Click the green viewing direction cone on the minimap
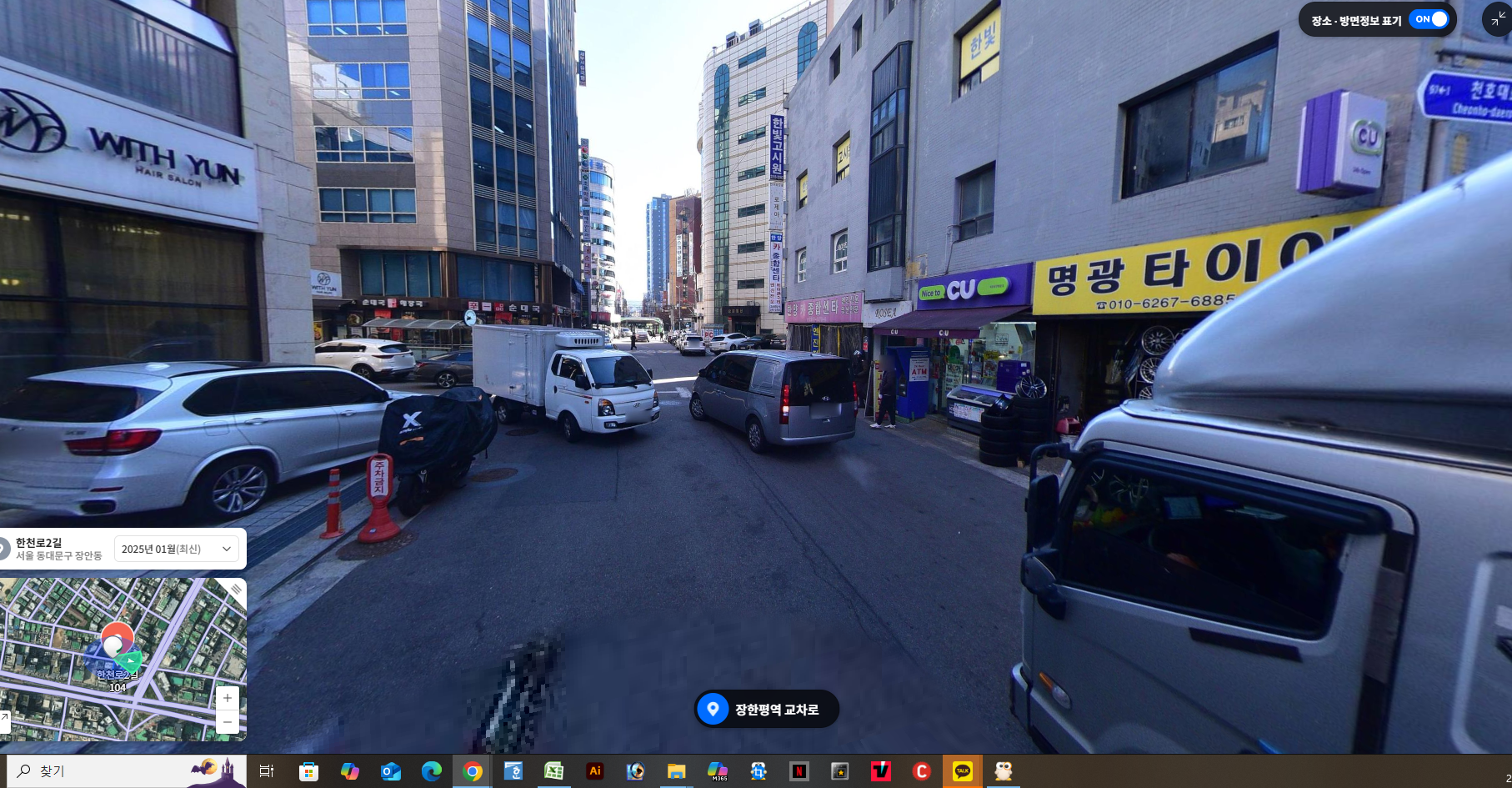Screen dimensions: 1512x788 [x=132, y=663]
